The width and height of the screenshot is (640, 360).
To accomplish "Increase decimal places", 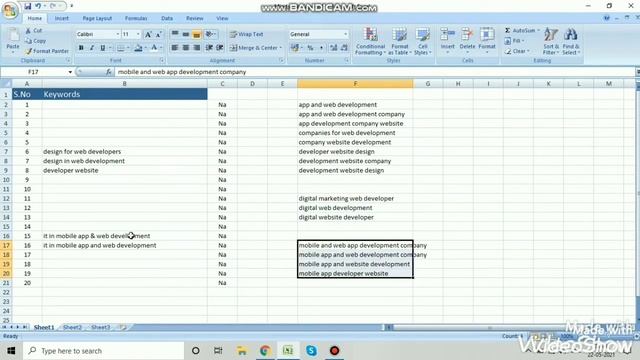I will coord(333,48).
